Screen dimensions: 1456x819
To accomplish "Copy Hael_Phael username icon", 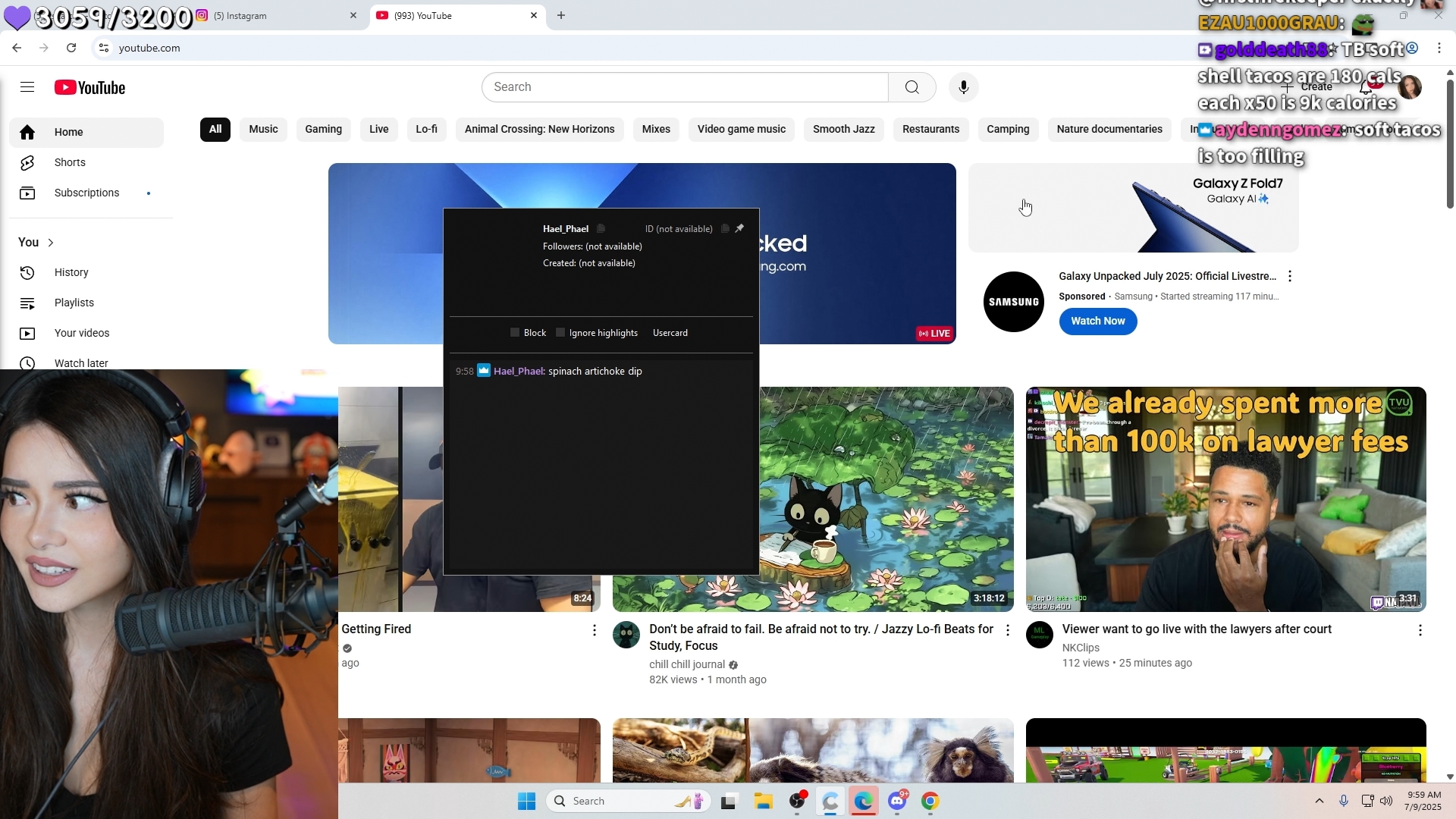I will (601, 228).
